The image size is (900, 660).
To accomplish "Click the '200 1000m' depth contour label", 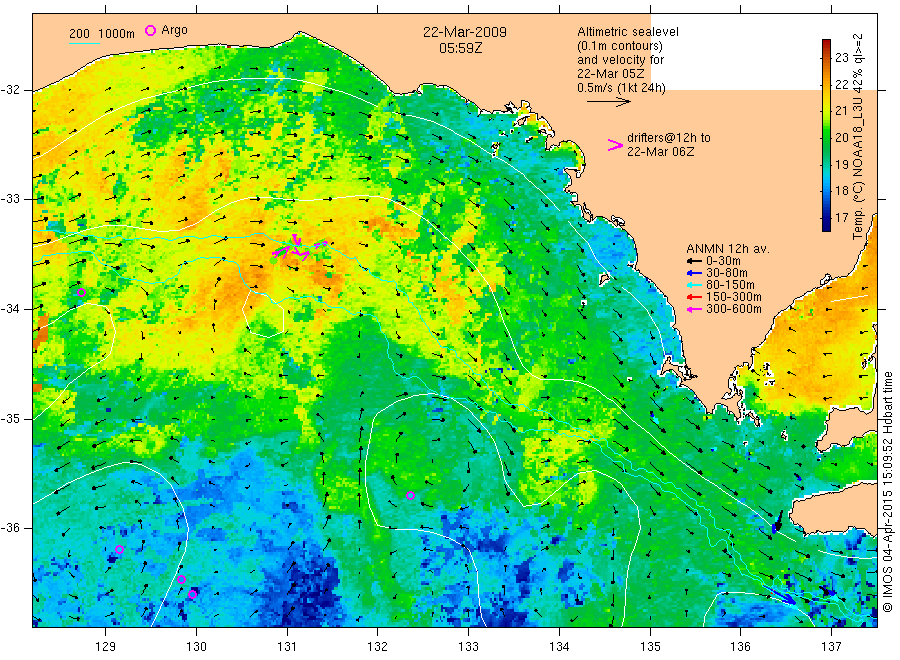I will pos(102,33).
